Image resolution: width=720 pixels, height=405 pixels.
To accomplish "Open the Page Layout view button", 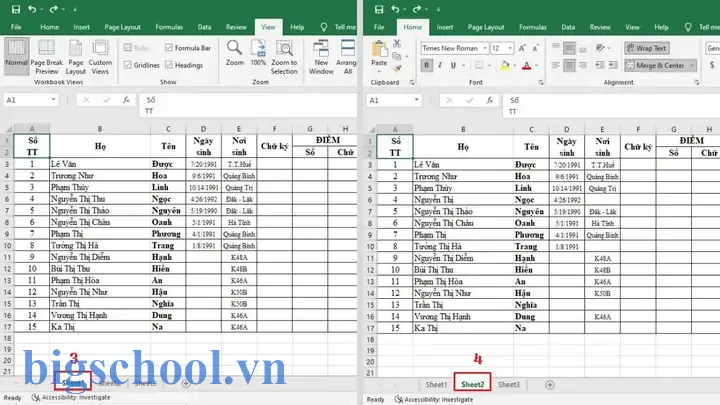I will (x=75, y=57).
